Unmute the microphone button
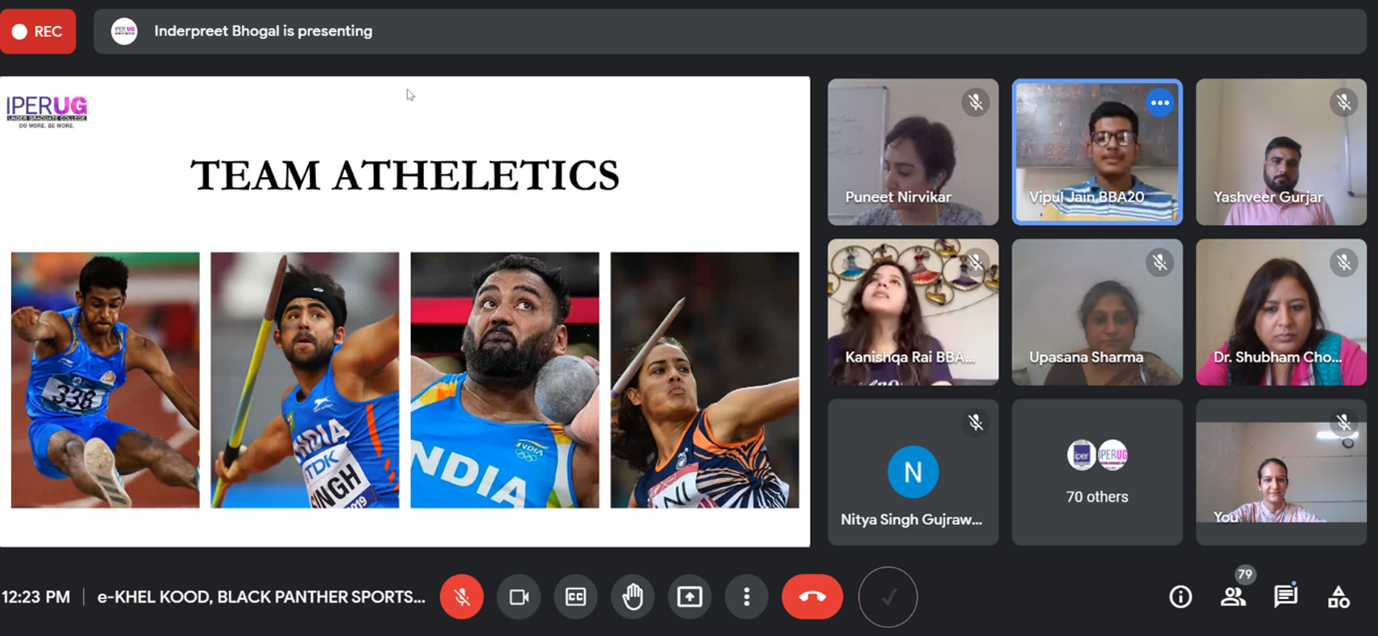This screenshot has height=636, width=1378. tap(462, 597)
